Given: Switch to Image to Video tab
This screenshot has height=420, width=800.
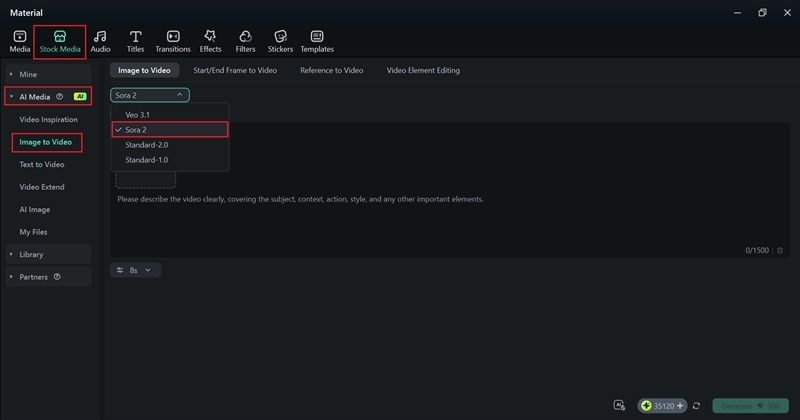Looking at the screenshot, I should [144, 70].
